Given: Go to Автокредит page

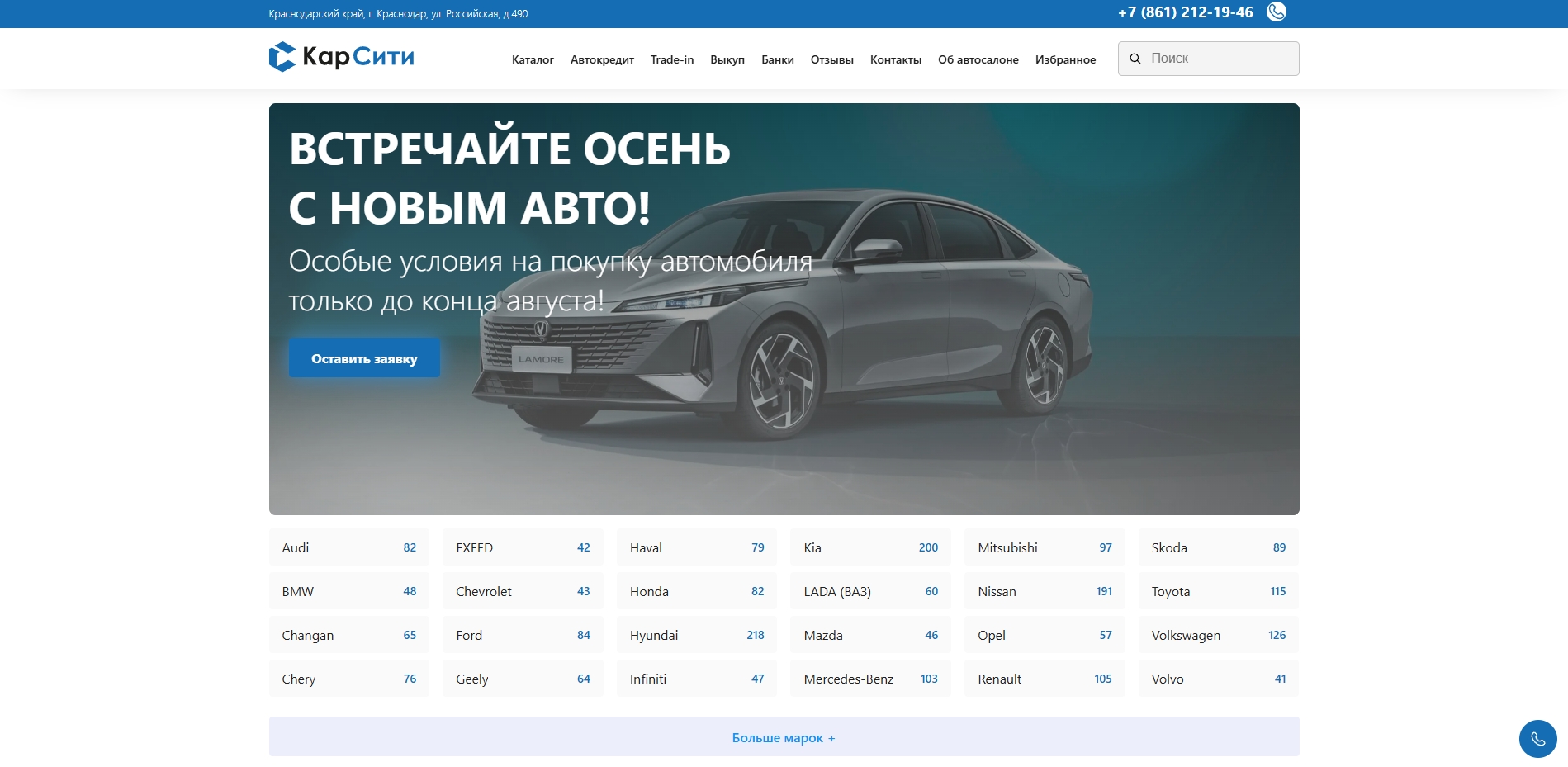Looking at the screenshot, I should pyautogui.click(x=602, y=59).
